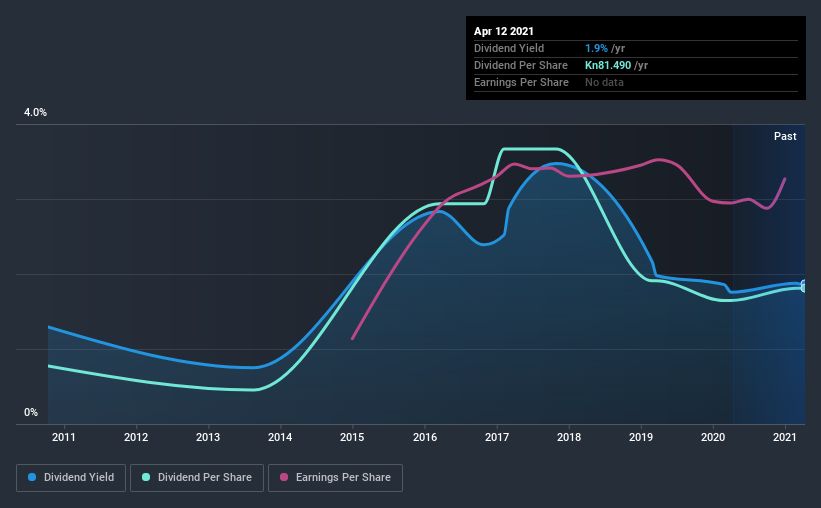821x508 pixels.
Task: Toggle the Dividend Yield legend button
Action: [x=71, y=478]
